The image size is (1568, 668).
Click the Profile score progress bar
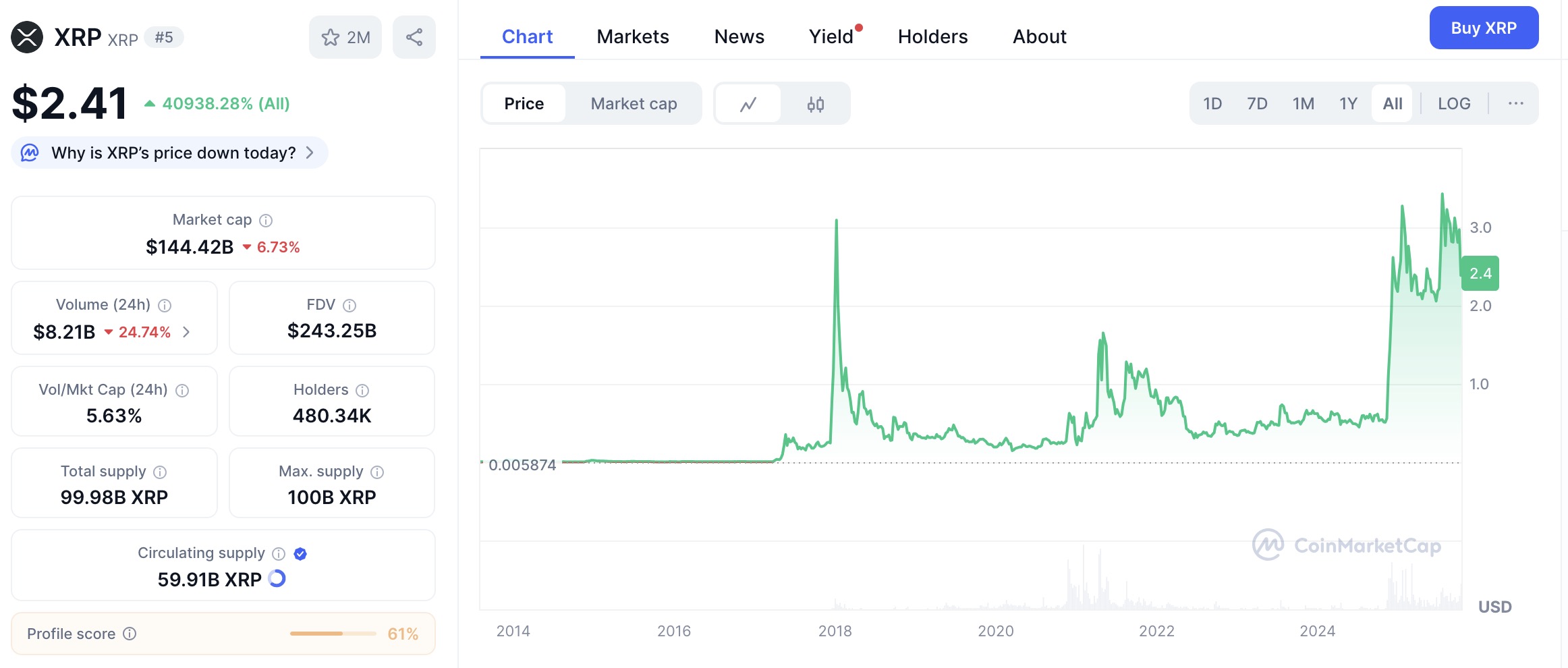[x=333, y=634]
